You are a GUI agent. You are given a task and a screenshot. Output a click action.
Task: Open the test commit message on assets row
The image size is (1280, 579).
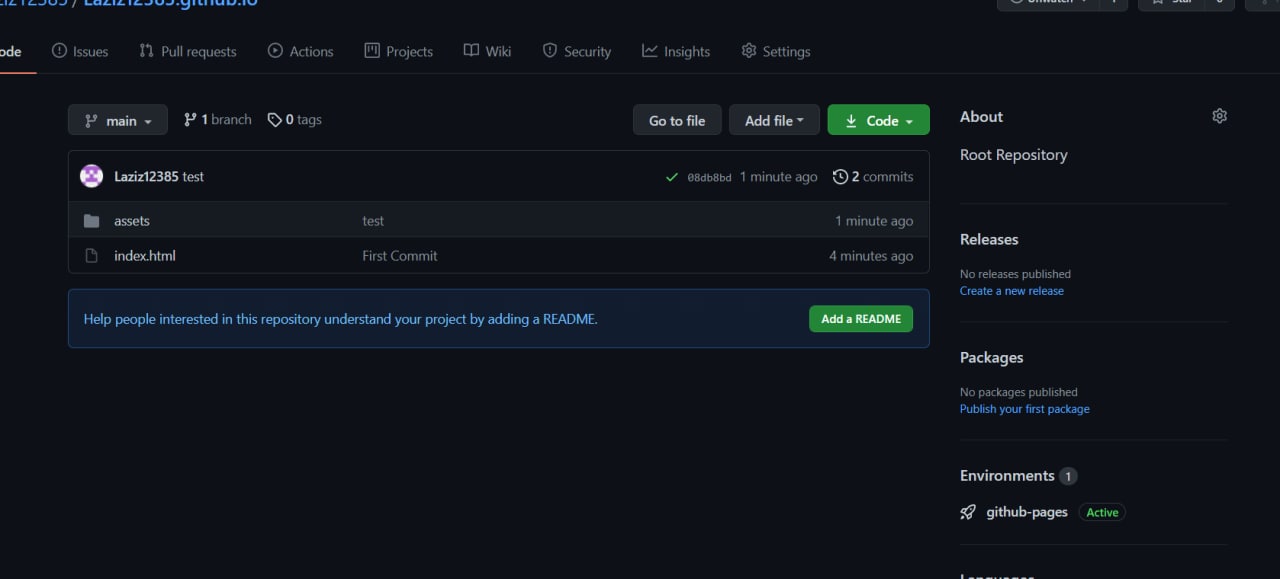coord(373,220)
